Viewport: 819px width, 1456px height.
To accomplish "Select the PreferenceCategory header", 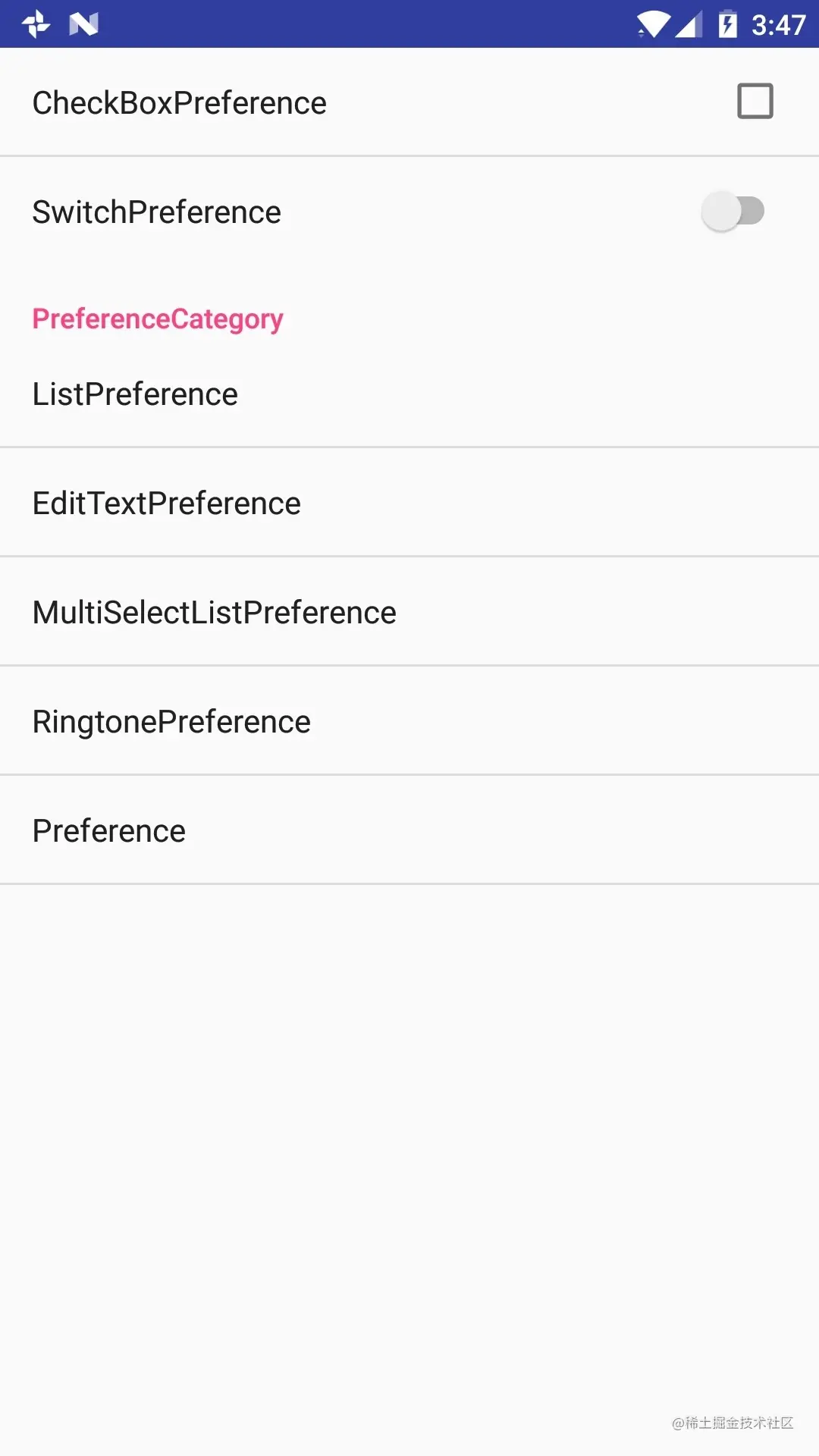I will [x=157, y=318].
